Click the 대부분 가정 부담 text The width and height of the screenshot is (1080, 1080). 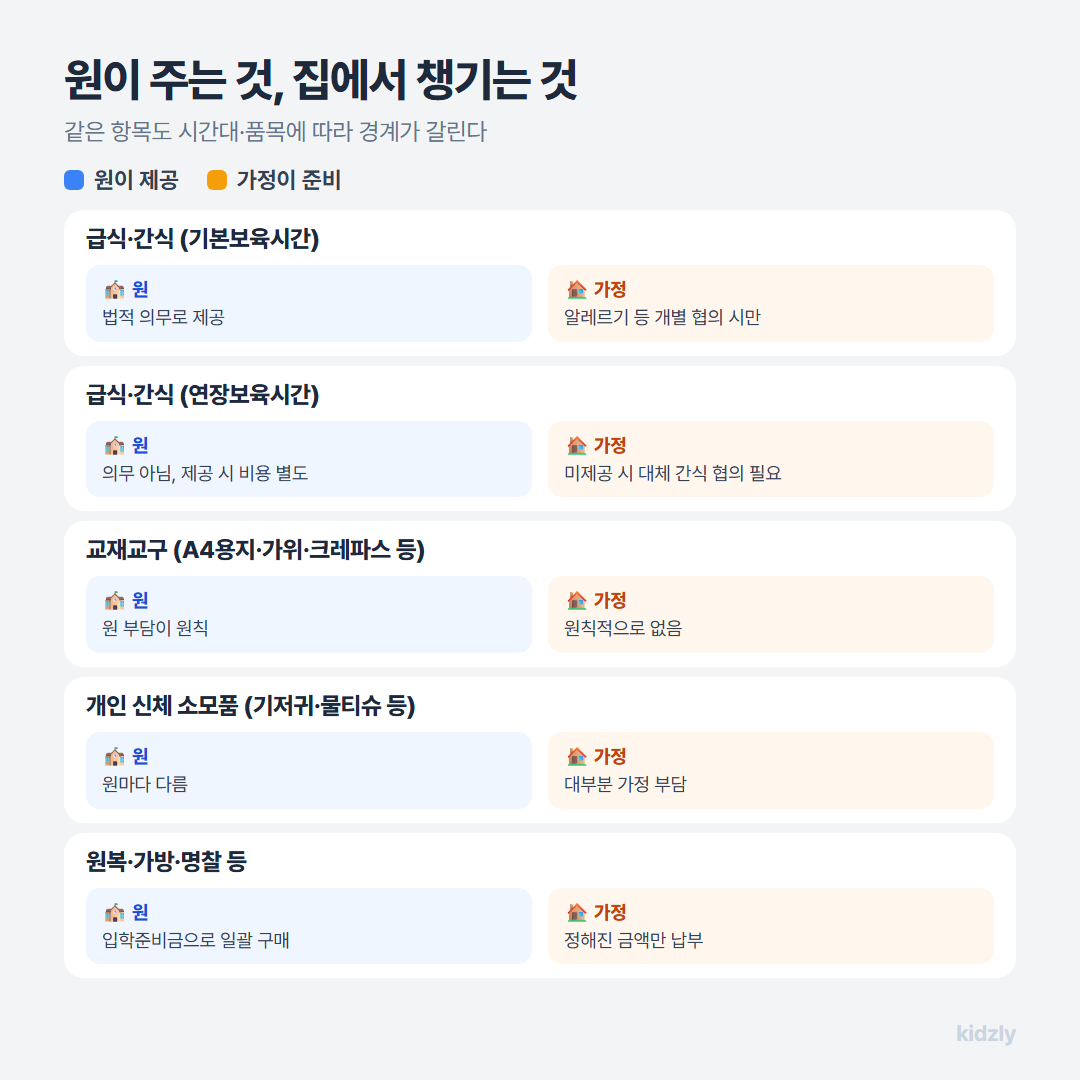tap(625, 785)
